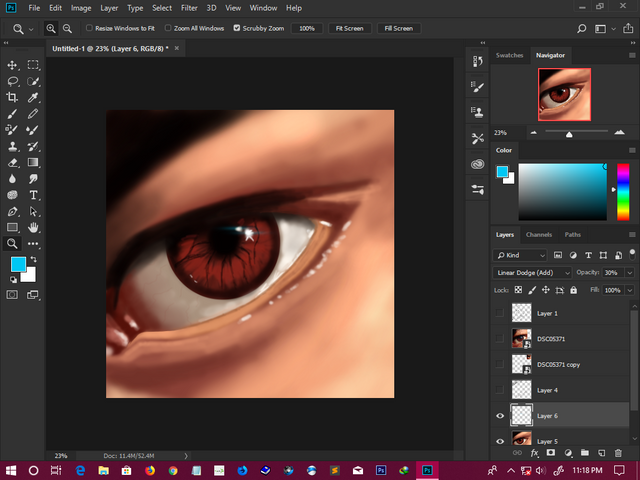
Task: Click the foreground color swatch in toolbar
Action: pyautogui.click(x=18, y=264)
